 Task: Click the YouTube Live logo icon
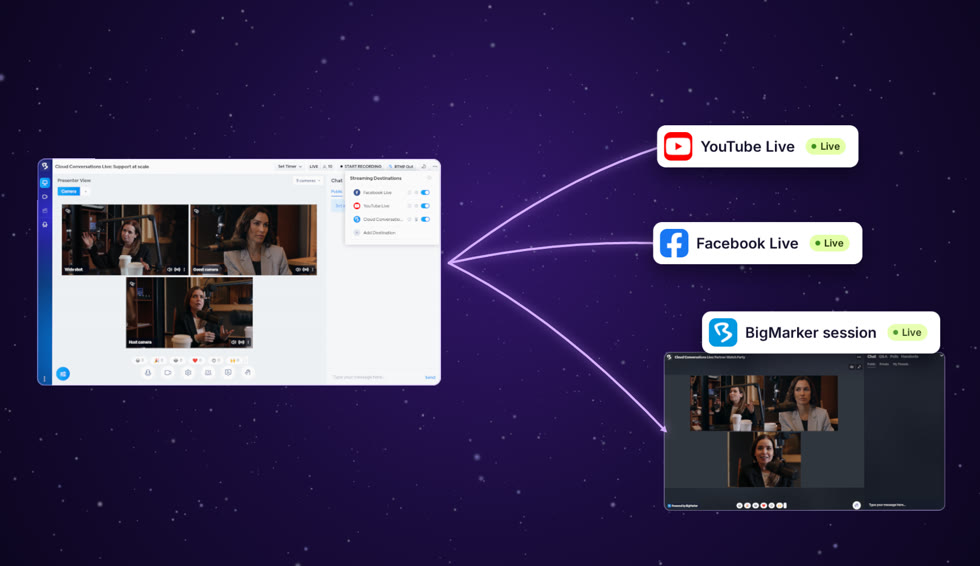678,146
